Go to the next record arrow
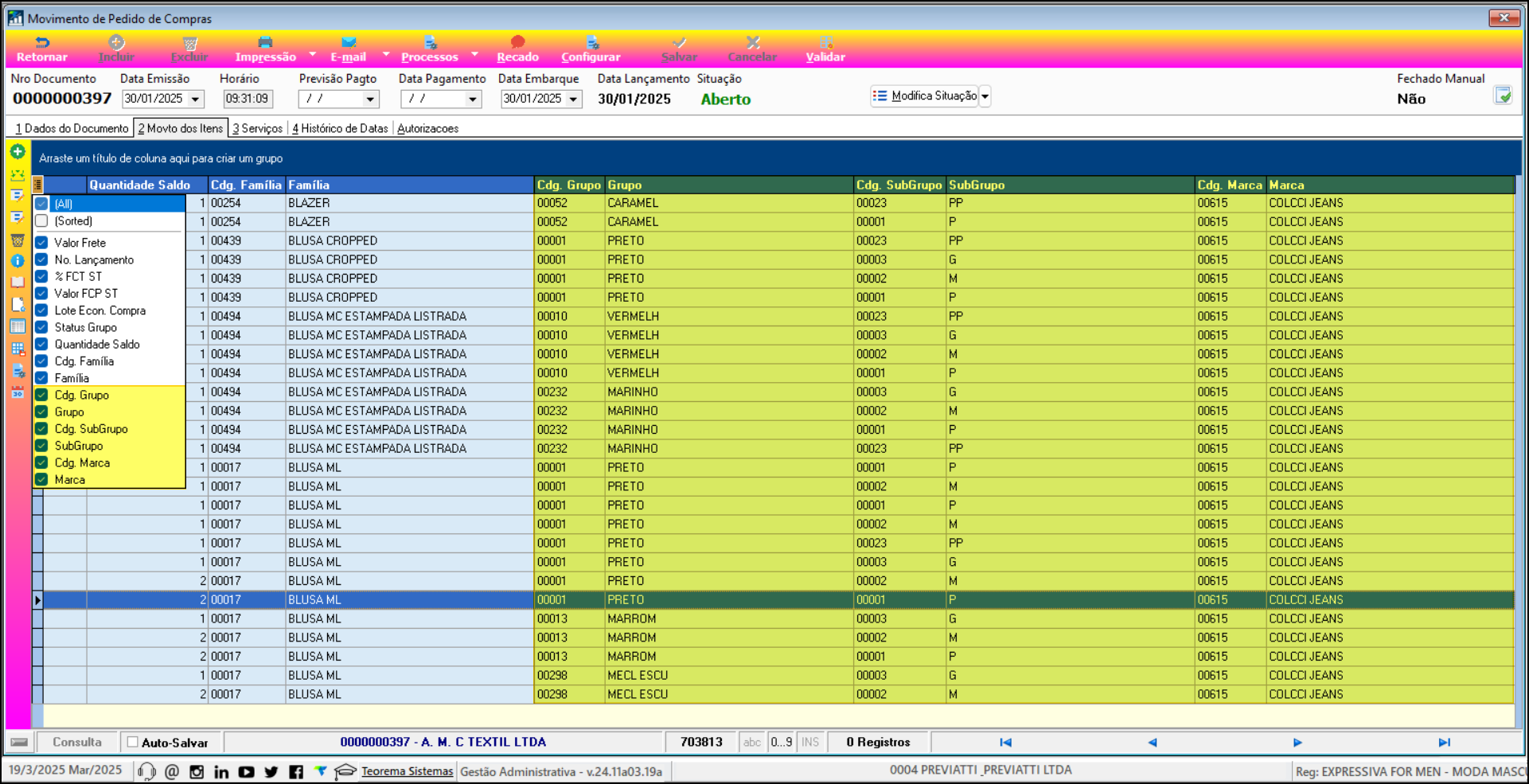Image resolution: width=1529 pixels, height=784 pixels. [1297, 742]
